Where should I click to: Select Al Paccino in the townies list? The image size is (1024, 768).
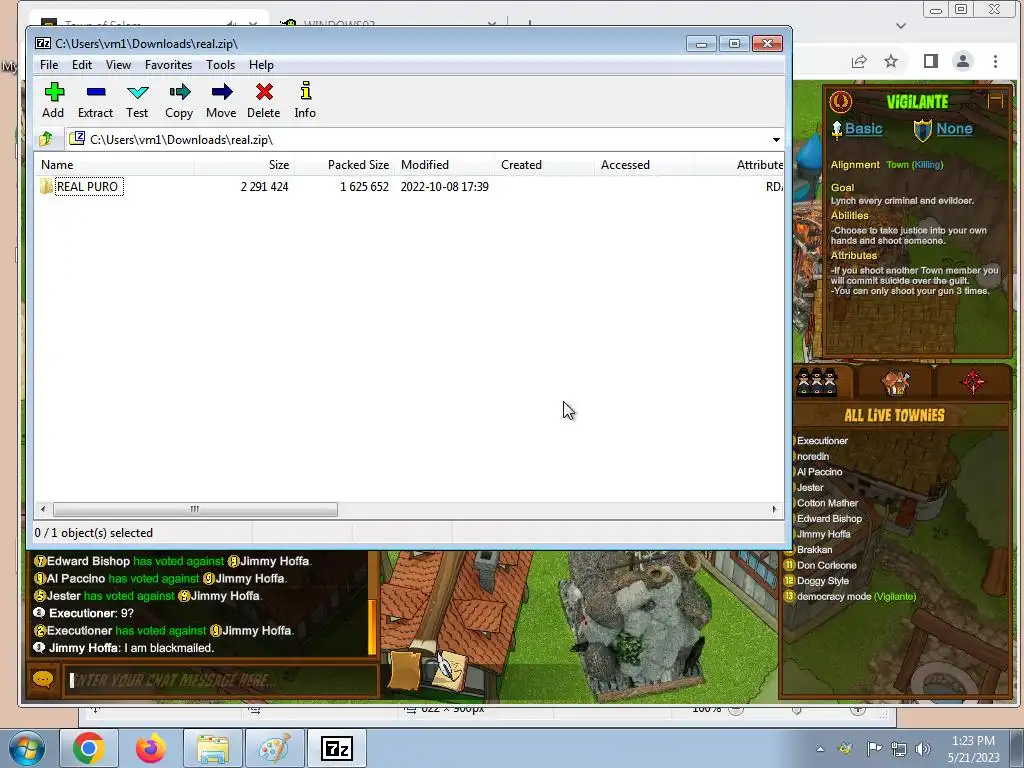click(x=819, y=472)
